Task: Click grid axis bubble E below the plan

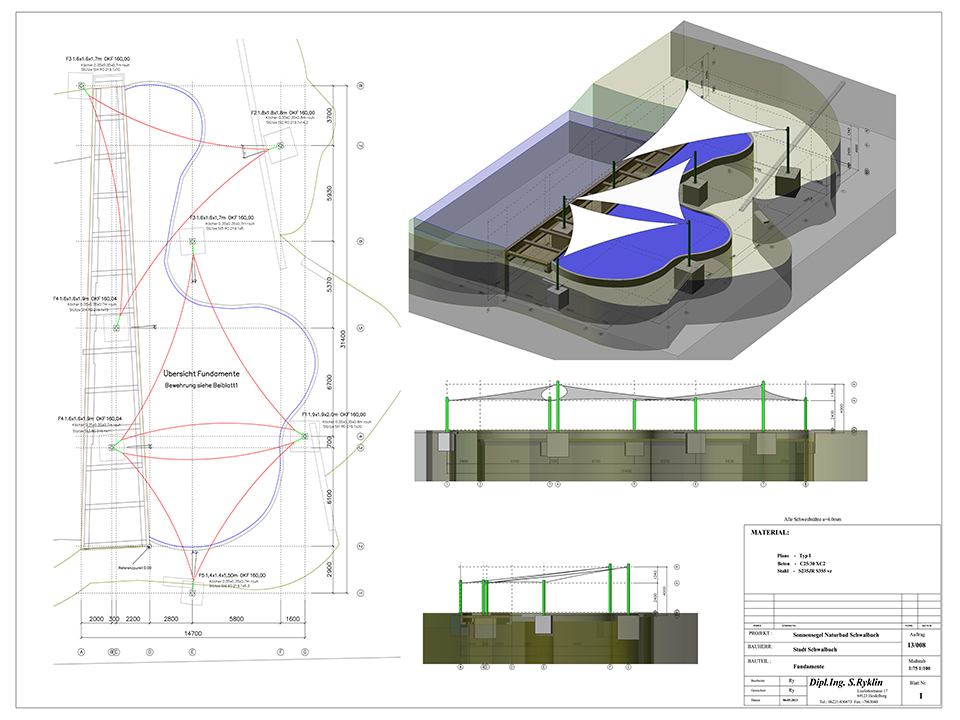Action: coord(192,652)
